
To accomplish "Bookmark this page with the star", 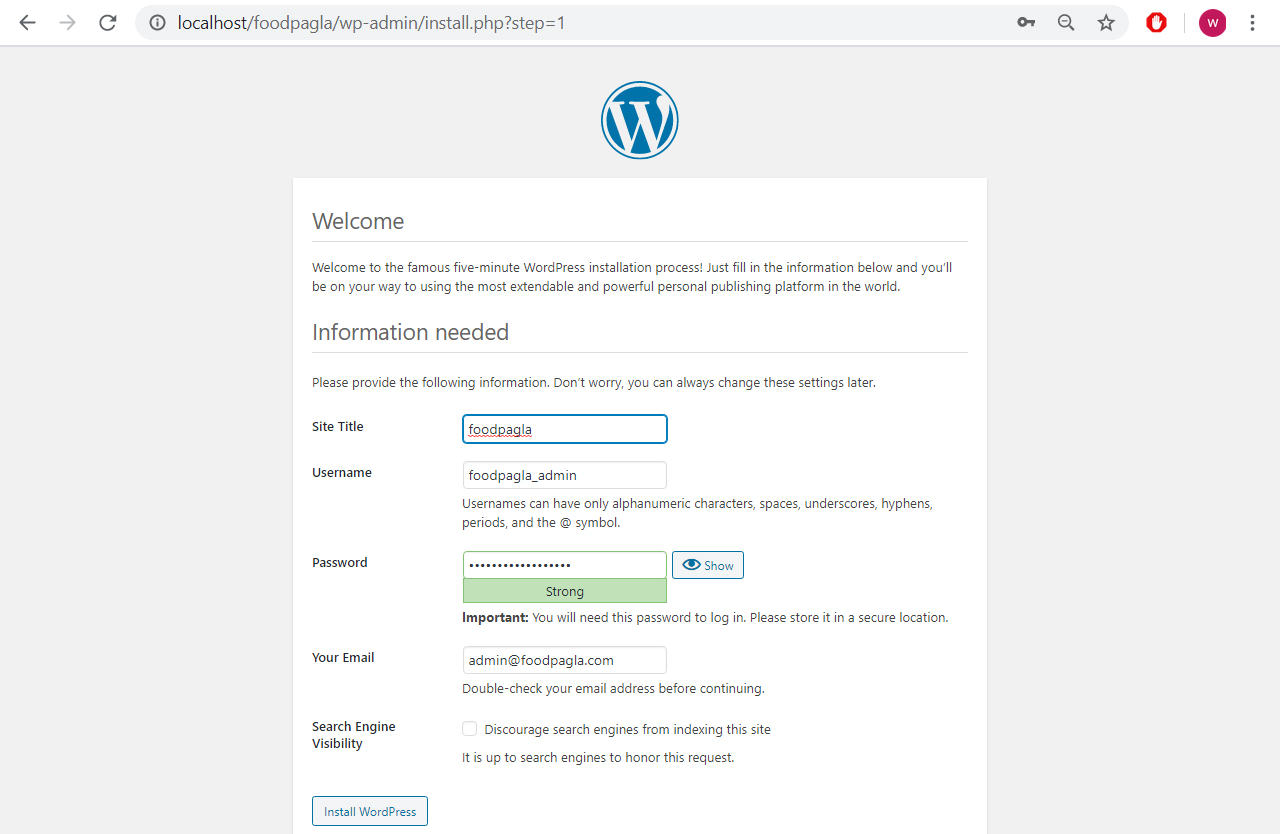I will [x=1106, y=22].
